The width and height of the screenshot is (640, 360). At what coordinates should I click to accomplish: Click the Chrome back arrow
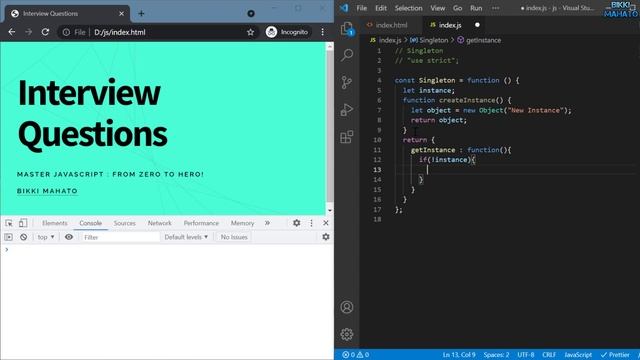point(12,32)
